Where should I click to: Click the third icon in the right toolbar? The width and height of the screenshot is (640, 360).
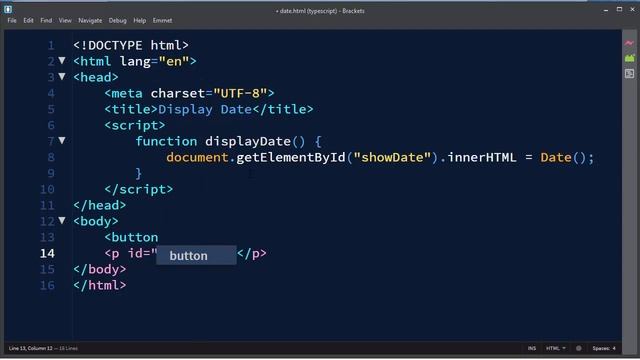[629, 74]
